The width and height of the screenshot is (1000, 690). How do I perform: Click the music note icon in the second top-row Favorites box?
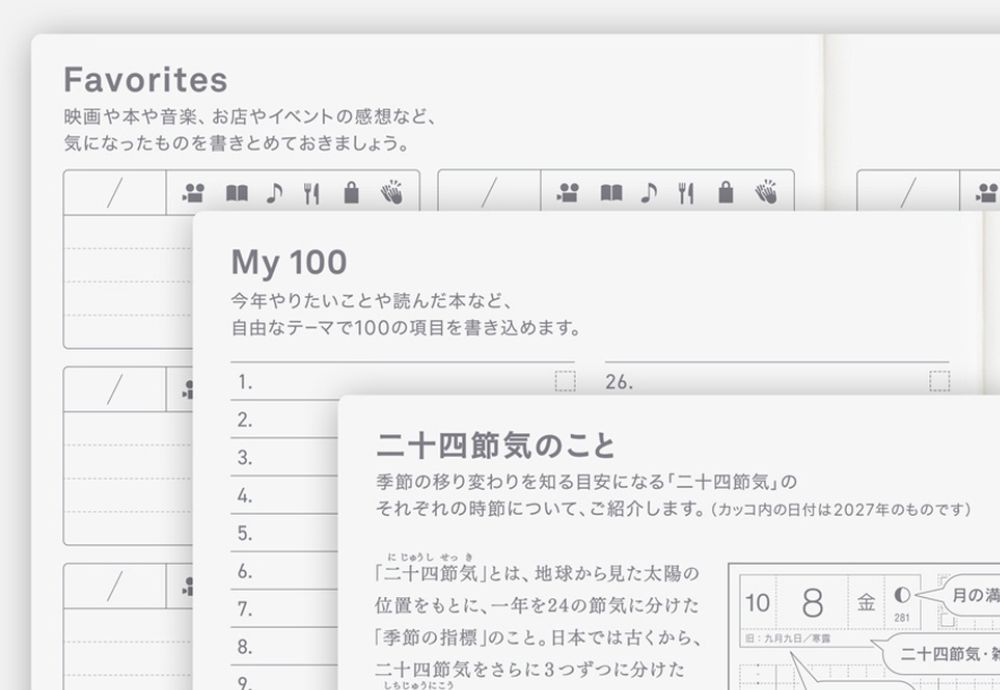649,193
